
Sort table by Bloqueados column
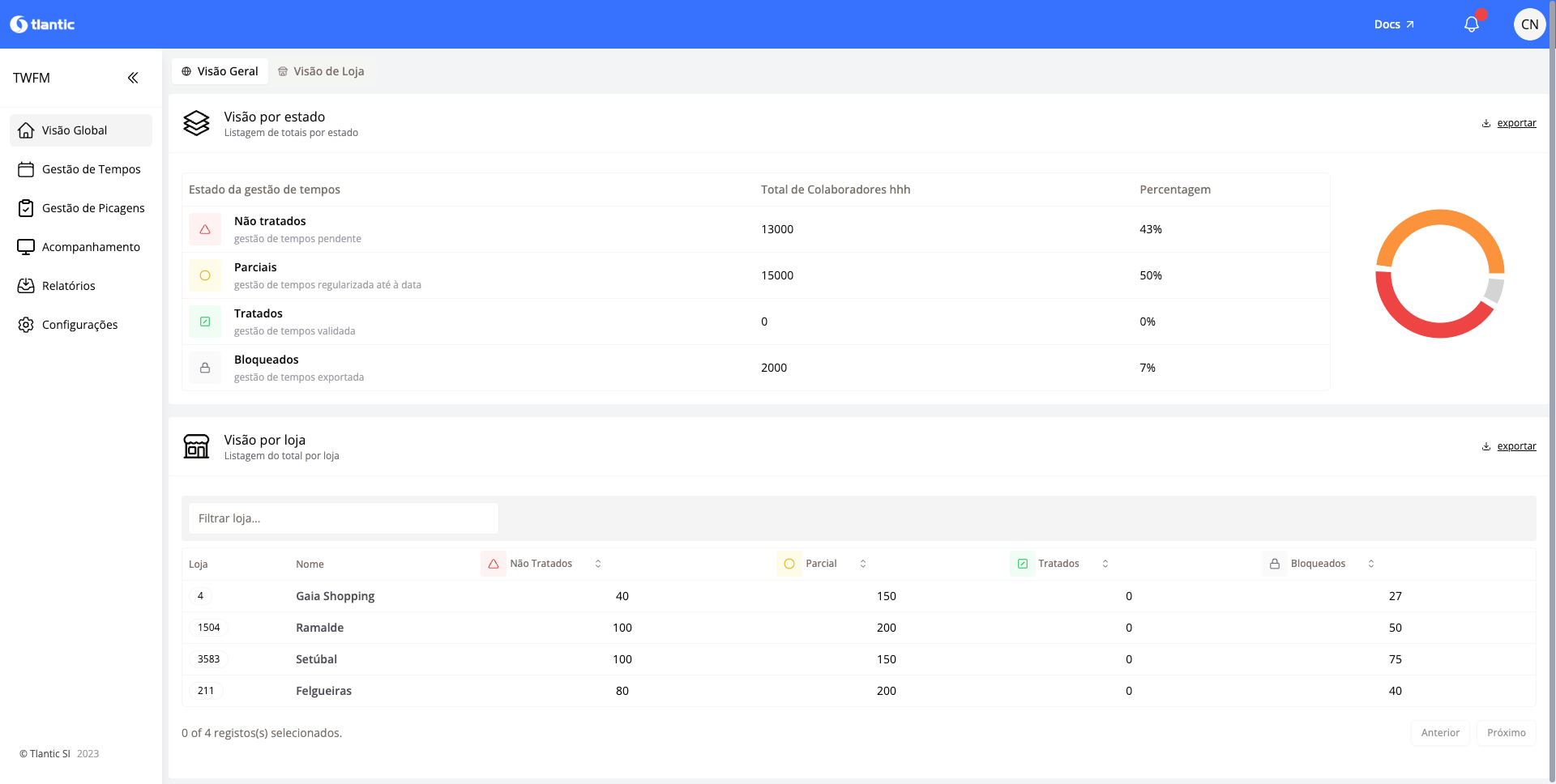click(1371, 564)
